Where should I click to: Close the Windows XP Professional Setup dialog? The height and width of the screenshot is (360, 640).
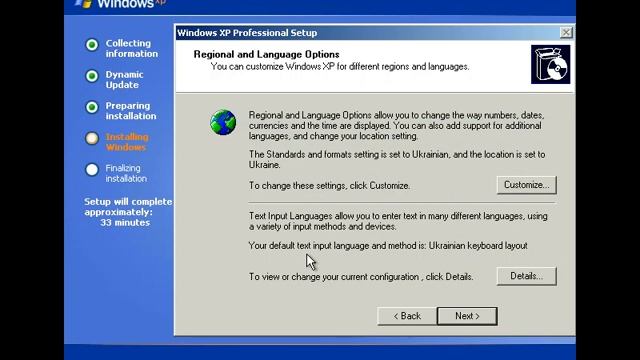[566, 32]
